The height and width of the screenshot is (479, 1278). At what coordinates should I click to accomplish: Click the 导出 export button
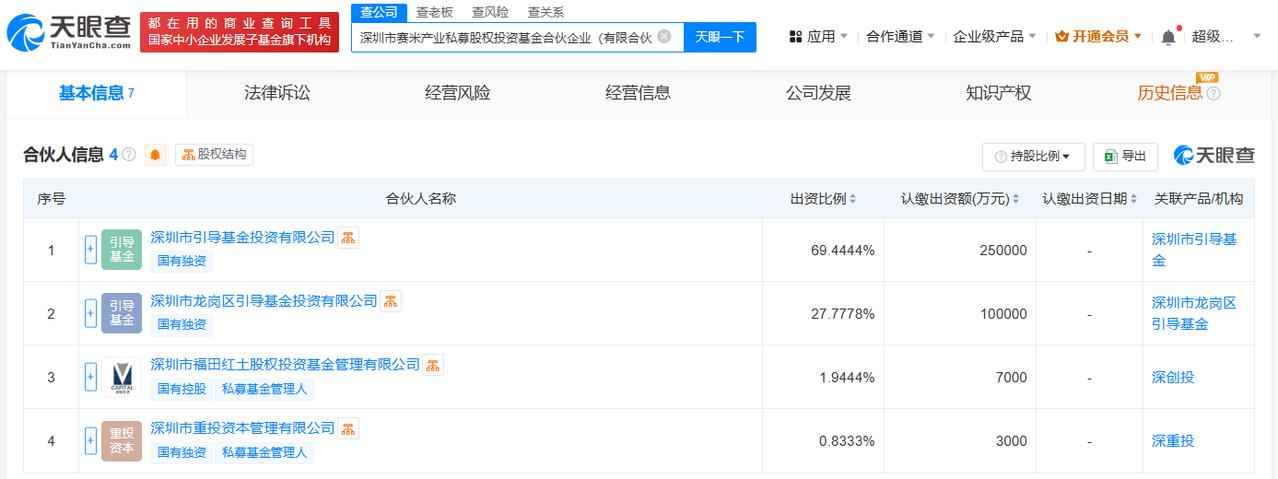coord(1125,156)
